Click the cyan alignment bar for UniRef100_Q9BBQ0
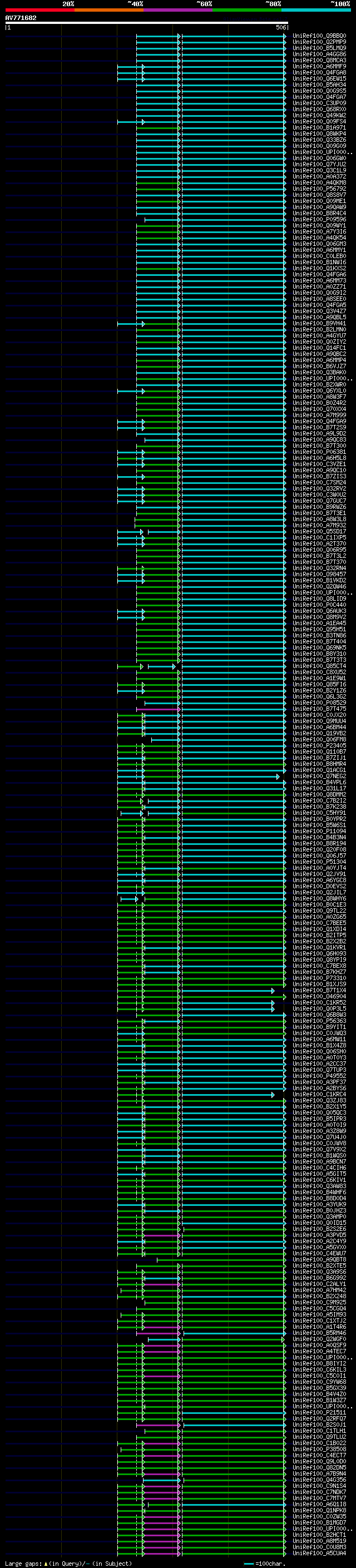 pos(211,36)
